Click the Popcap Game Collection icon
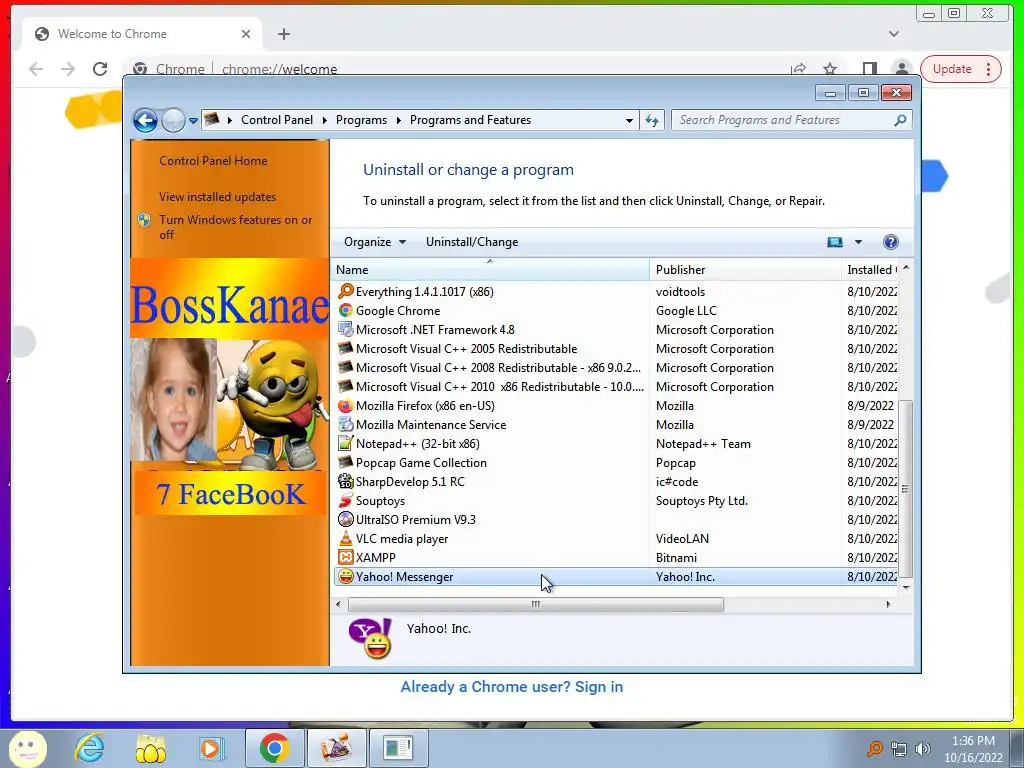The image size is (1024, 768). pyautogui.click(x=345, y=462)
